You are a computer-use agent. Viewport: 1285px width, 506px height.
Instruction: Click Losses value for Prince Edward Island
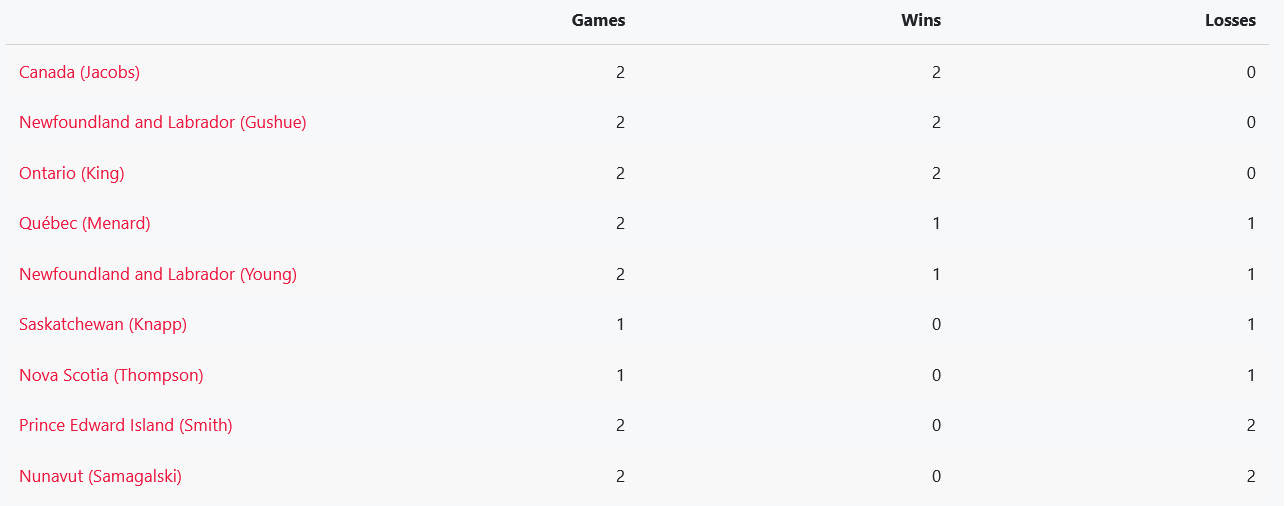coord(1251,425)
